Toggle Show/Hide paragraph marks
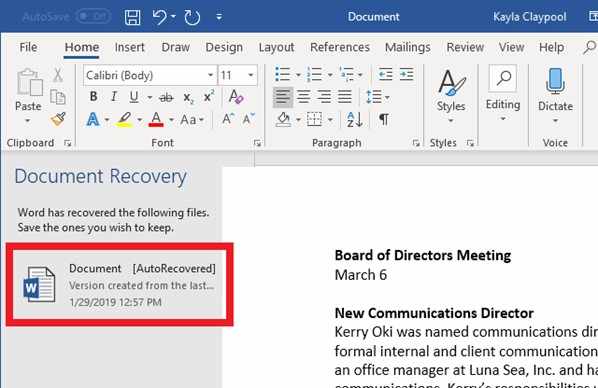The width and height of the screenshot is (598, 388). coord(384,120)
